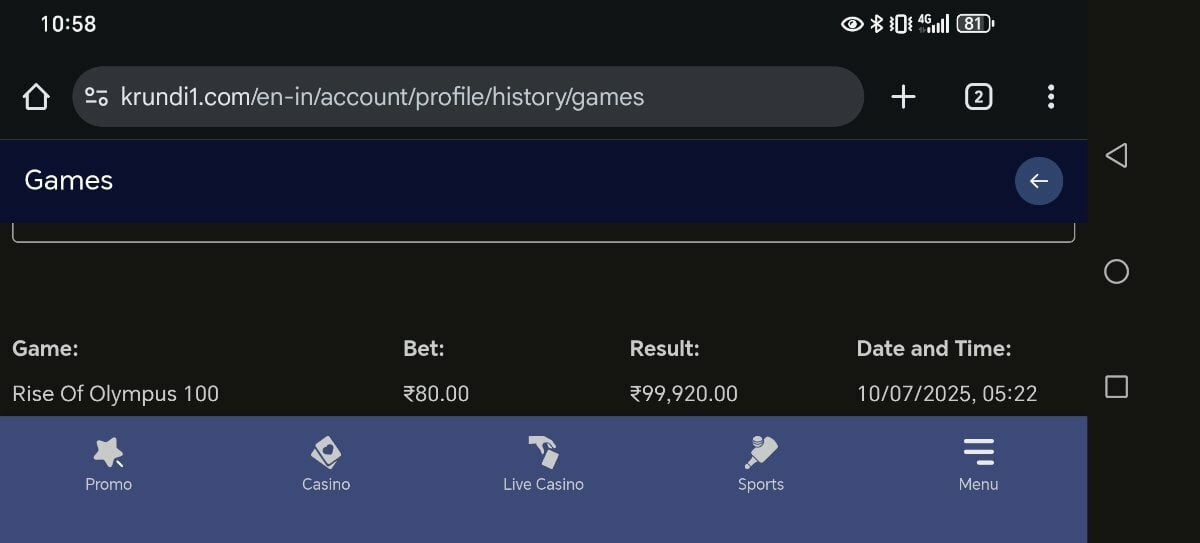This screenshot has width=1200, height=543.
Task: Select the Games page header title
Action: [68, 181]
